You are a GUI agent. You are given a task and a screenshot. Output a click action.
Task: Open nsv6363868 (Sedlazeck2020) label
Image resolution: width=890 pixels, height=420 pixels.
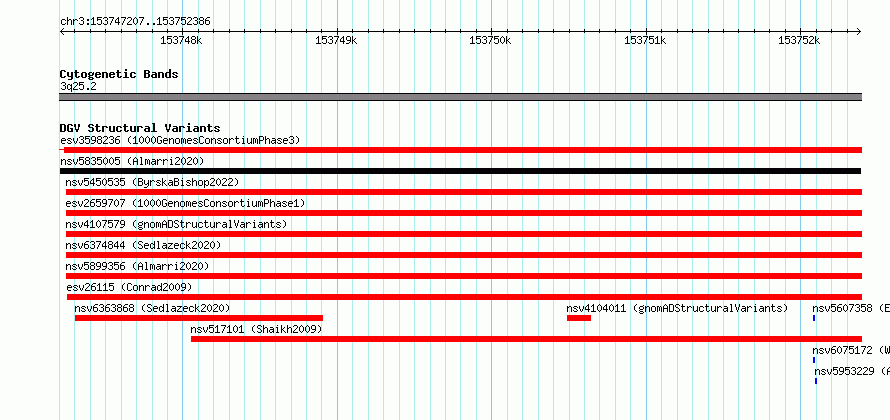(x=152, y=308)
